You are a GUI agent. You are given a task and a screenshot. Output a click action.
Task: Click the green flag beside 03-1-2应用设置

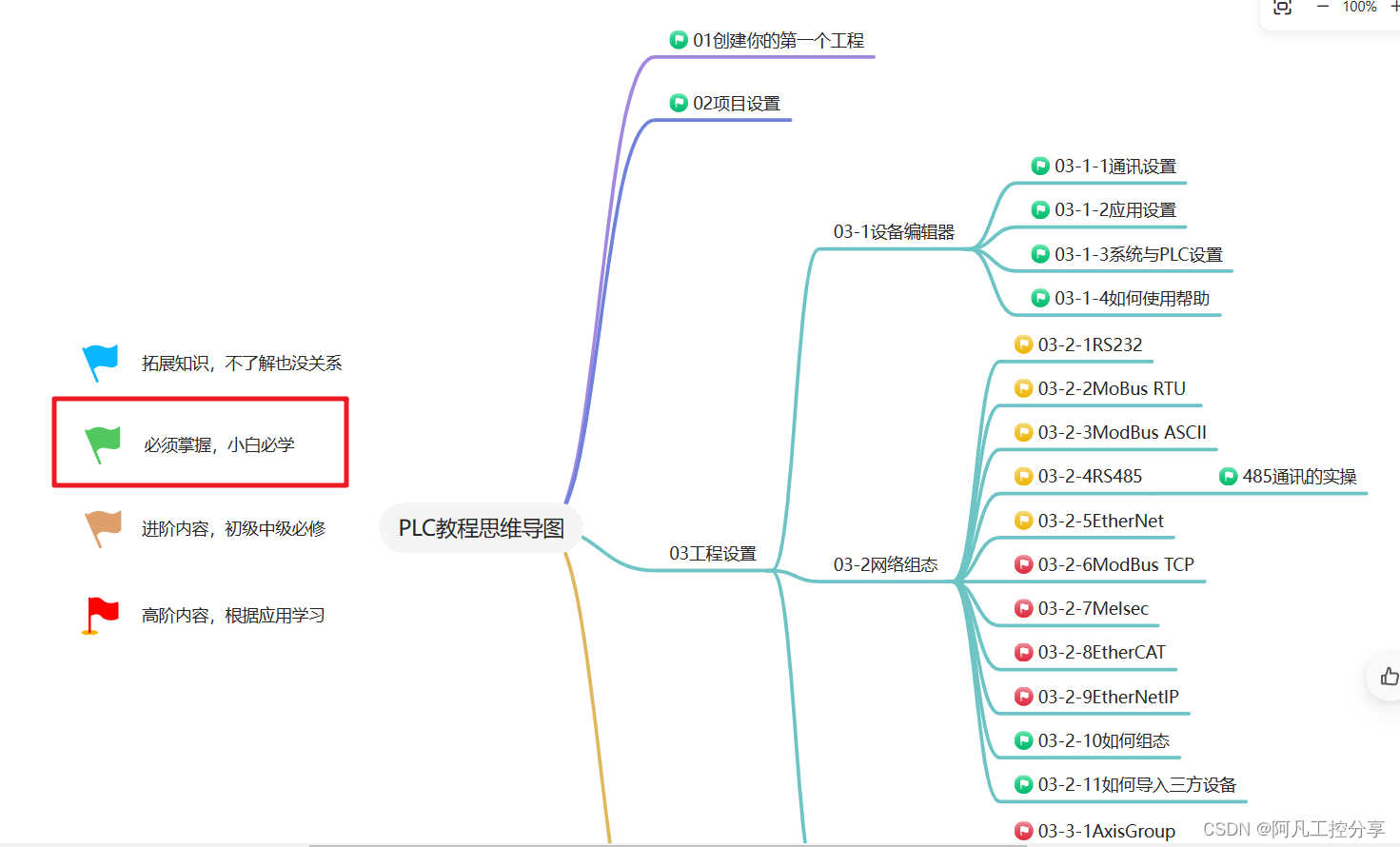click(1040, 210)
